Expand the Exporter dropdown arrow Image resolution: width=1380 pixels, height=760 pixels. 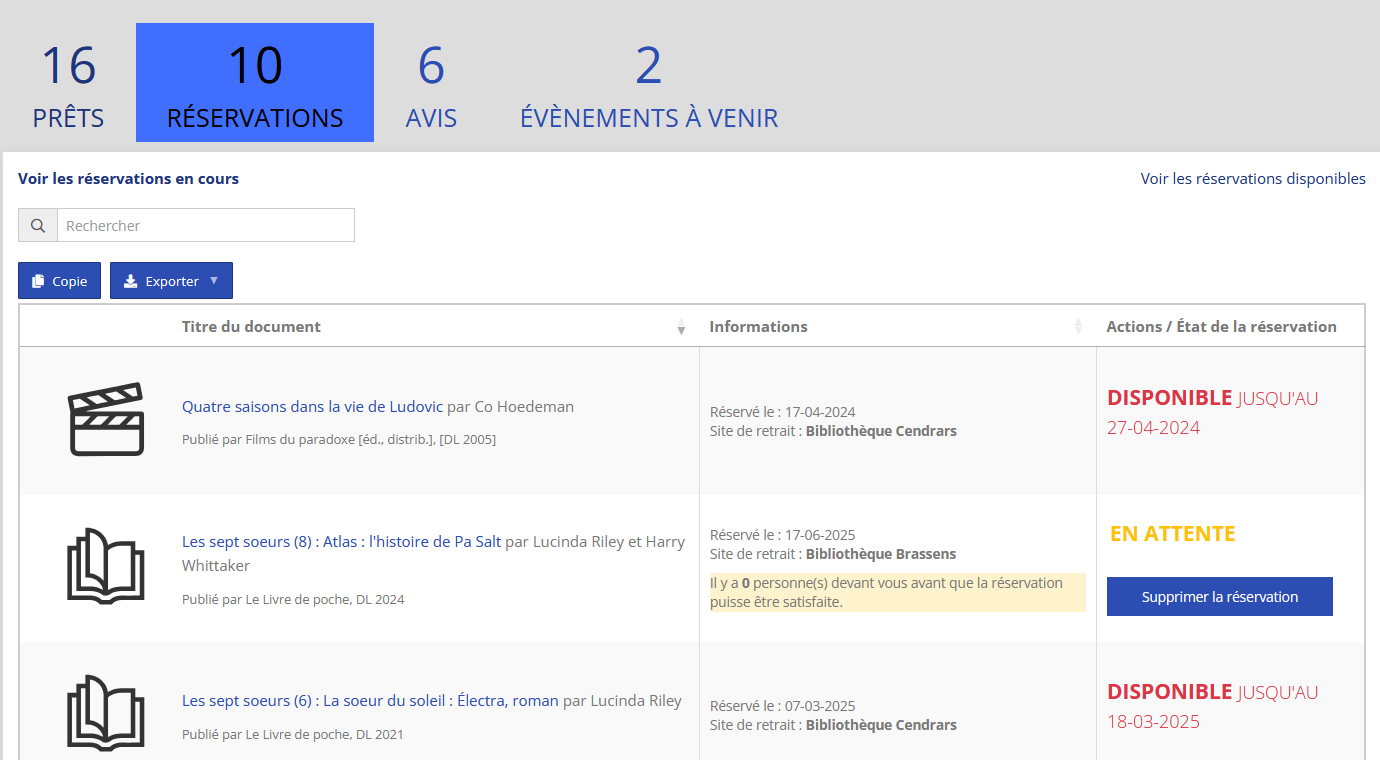214,281
